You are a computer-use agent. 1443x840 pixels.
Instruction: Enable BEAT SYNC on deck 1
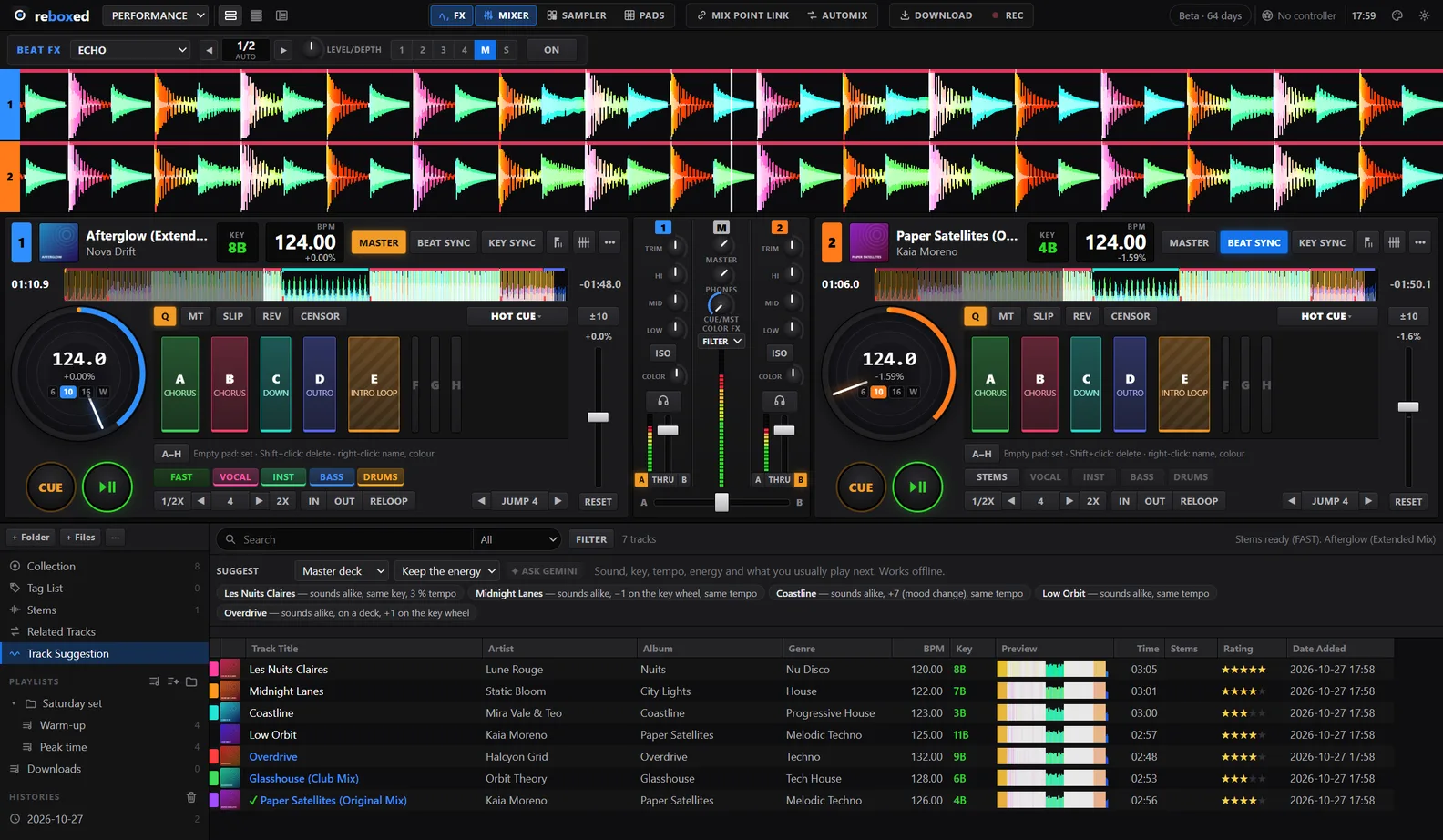tap(444, 242)
